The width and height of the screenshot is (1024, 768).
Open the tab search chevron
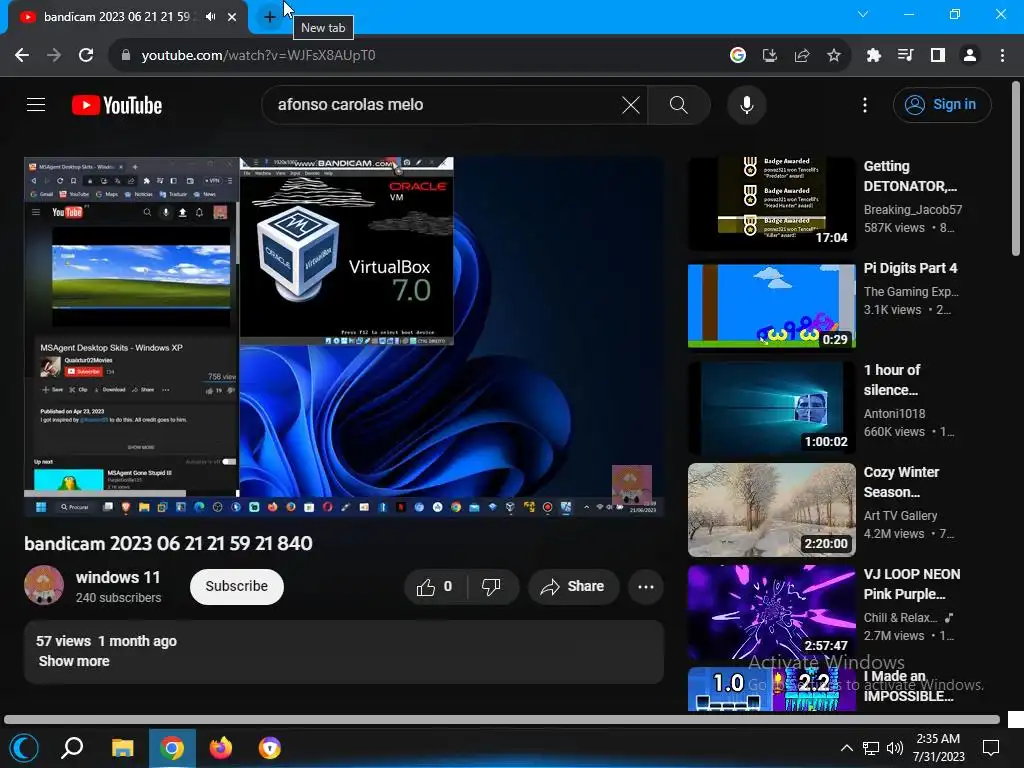pos(863,14)
